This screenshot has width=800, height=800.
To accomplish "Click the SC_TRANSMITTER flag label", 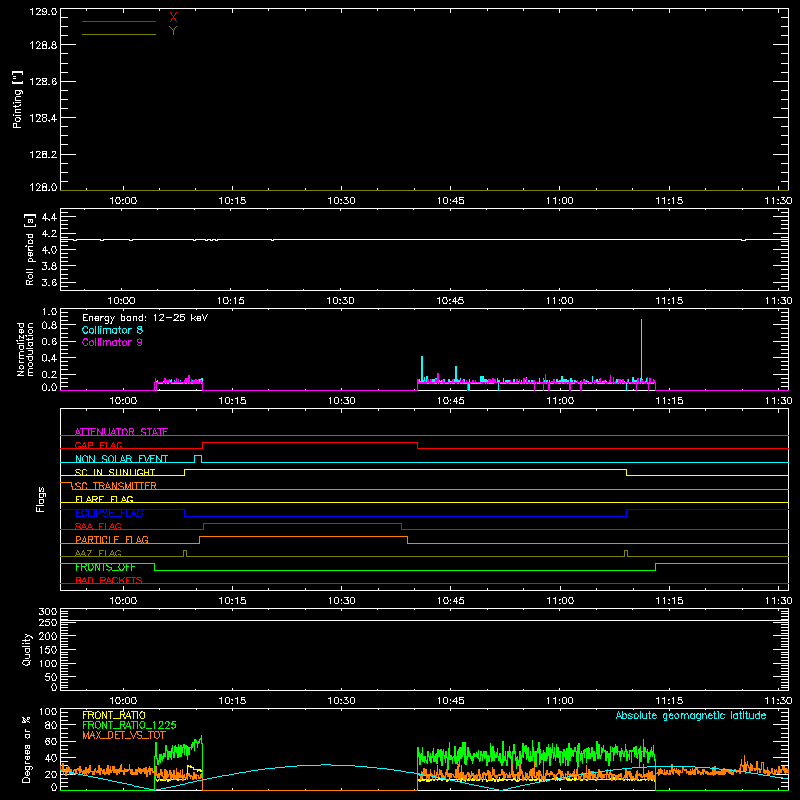I will (115, 486).
